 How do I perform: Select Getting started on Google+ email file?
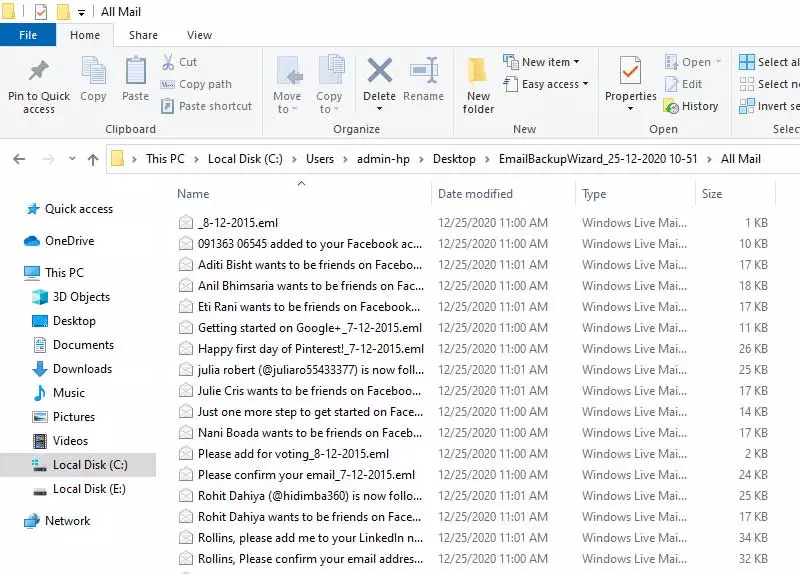coord(301,328)
